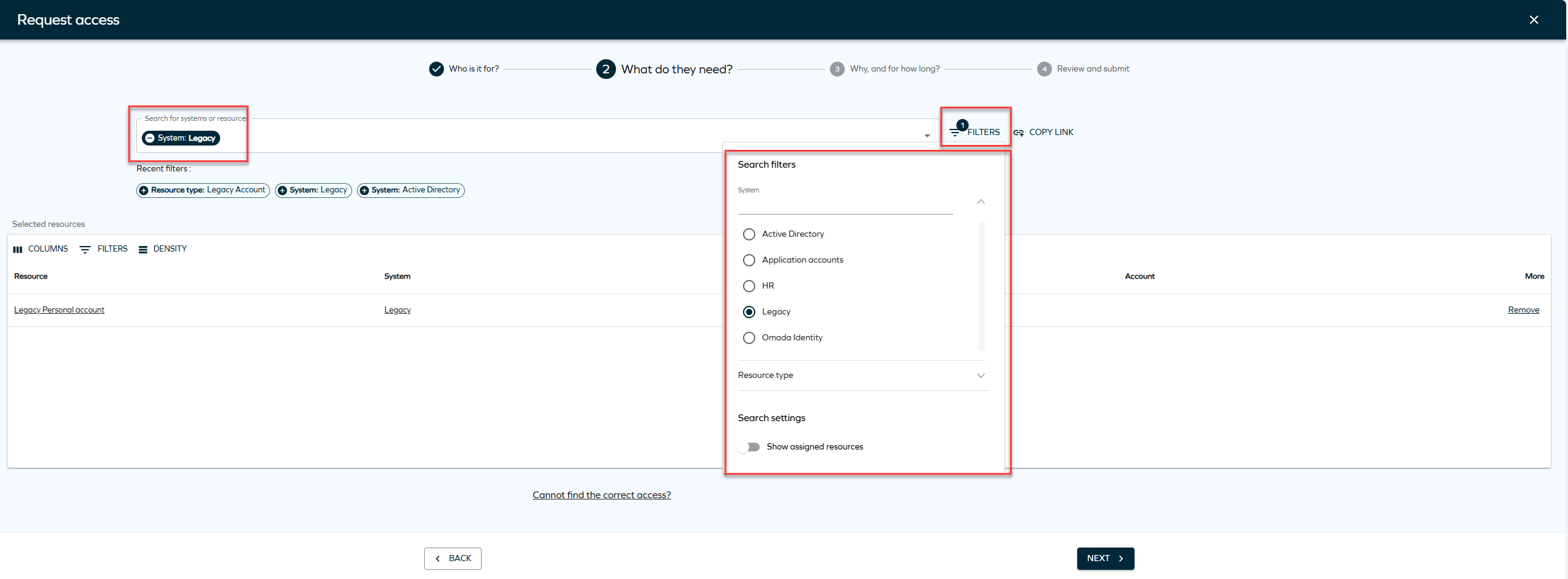Select the Active Directory radio option

[x=749, y=234]
